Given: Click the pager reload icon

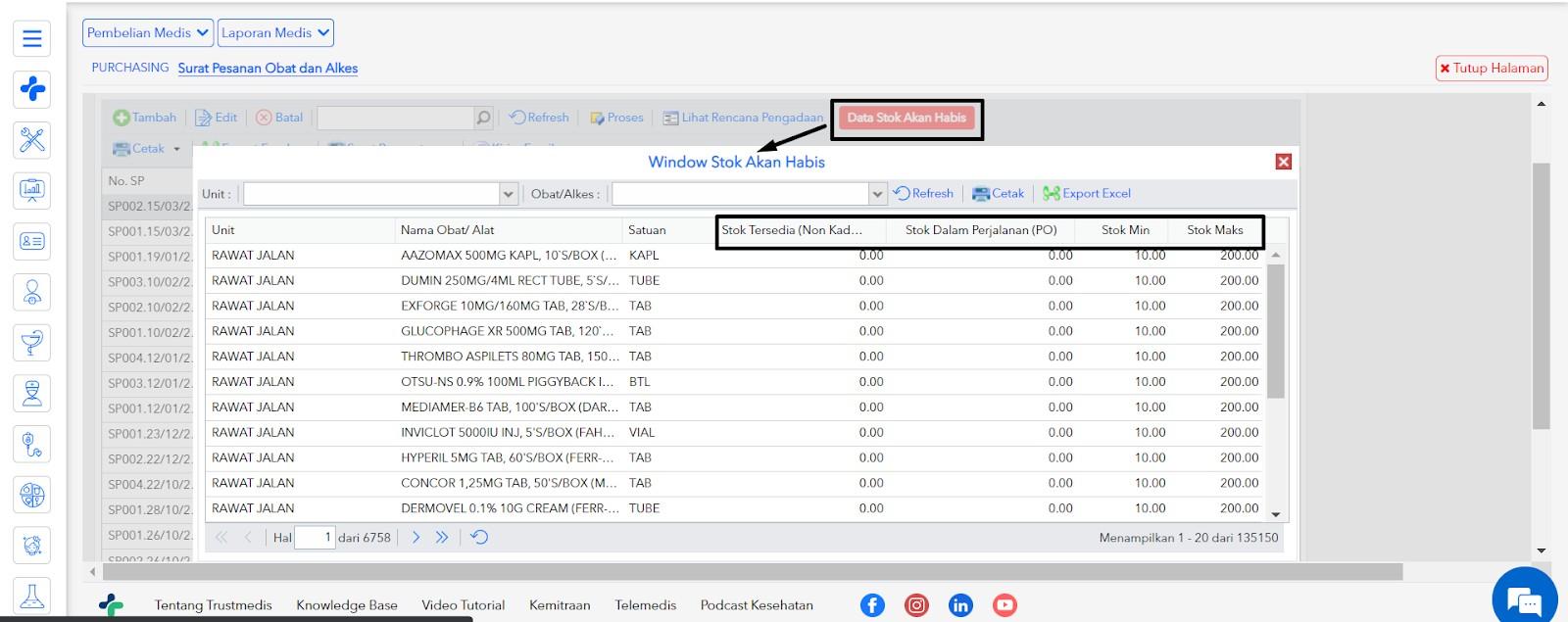Looking at the screenshot, I should [479, 538].
